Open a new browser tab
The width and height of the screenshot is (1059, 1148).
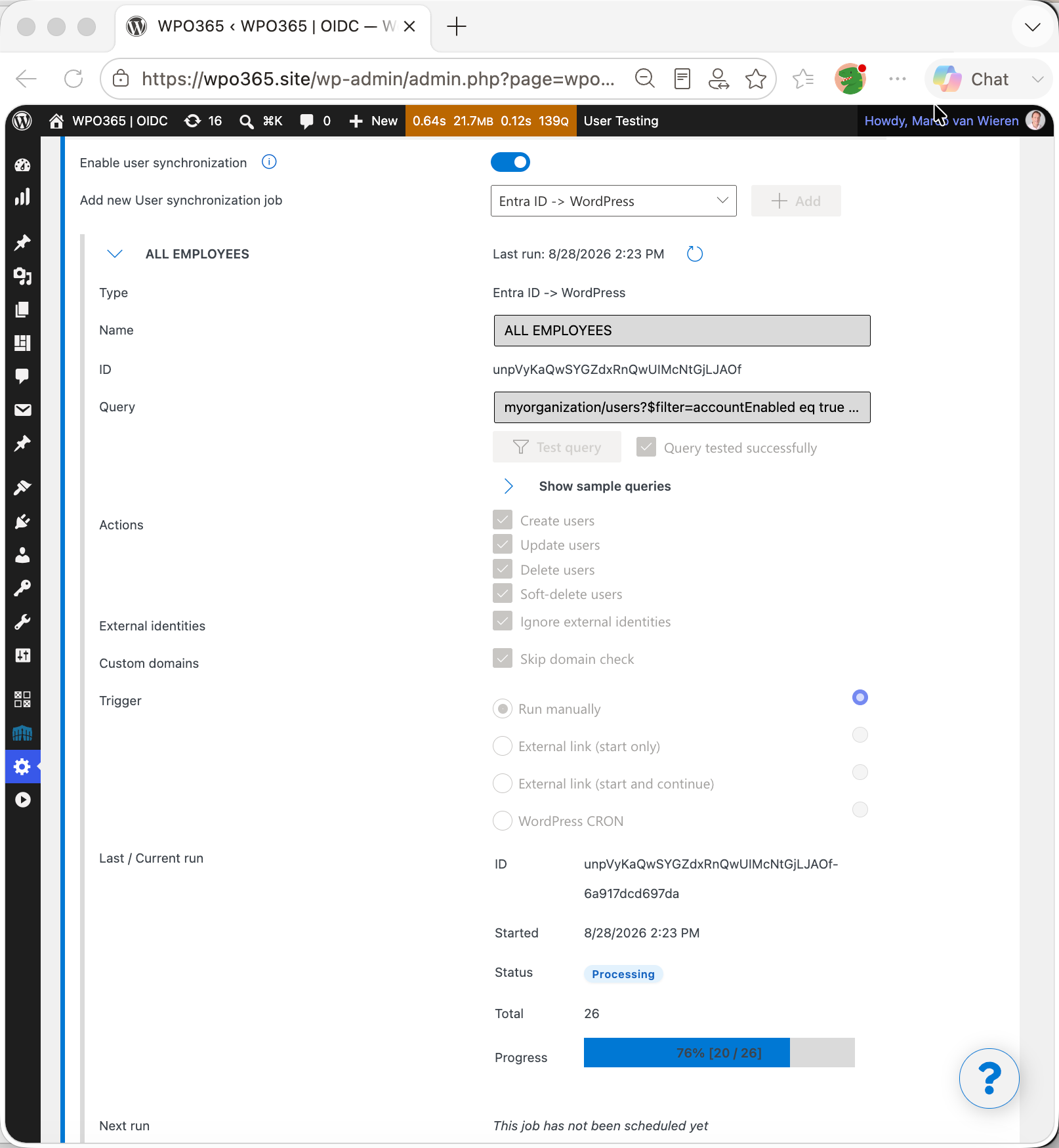tap(456, 27)
